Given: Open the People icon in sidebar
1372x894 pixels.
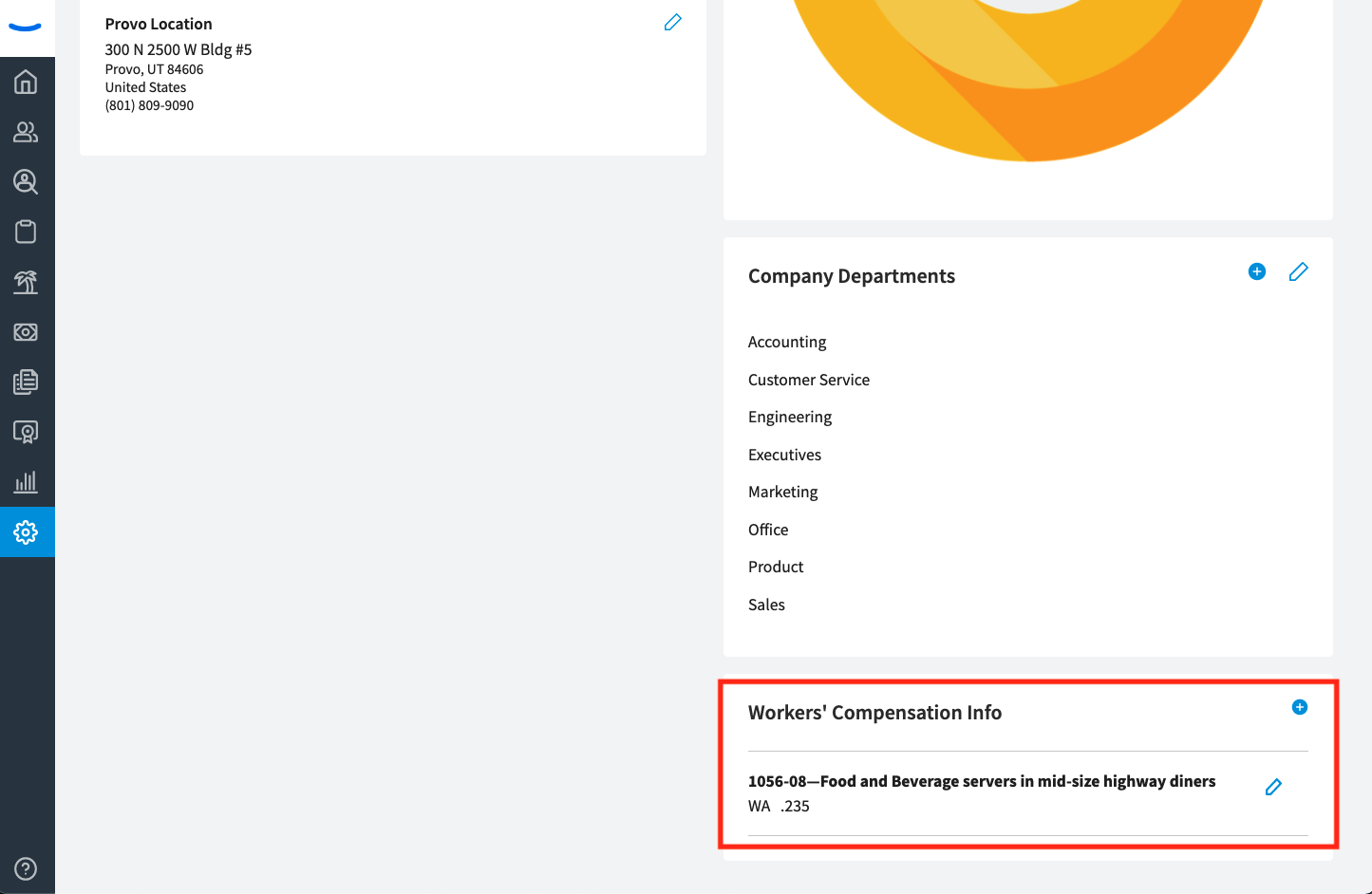Looking at the screenshot, I should click(26, 132).
